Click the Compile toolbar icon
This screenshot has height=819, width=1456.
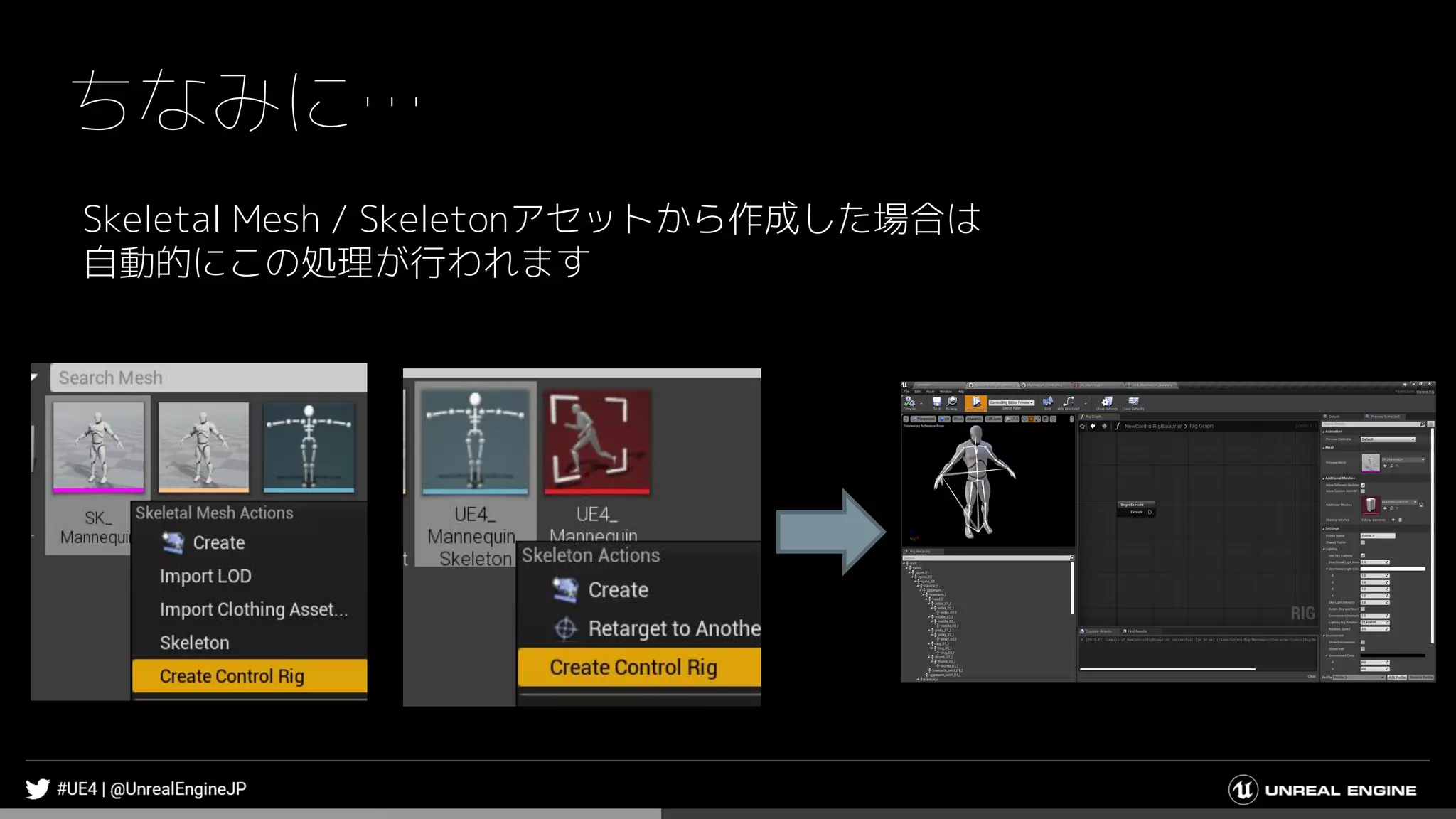(909, 402)
